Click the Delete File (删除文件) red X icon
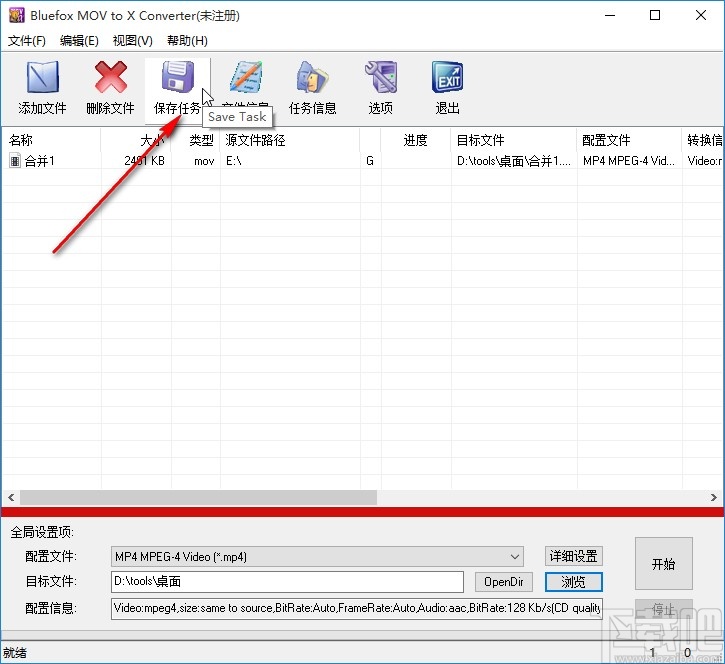 coord(111,77)
